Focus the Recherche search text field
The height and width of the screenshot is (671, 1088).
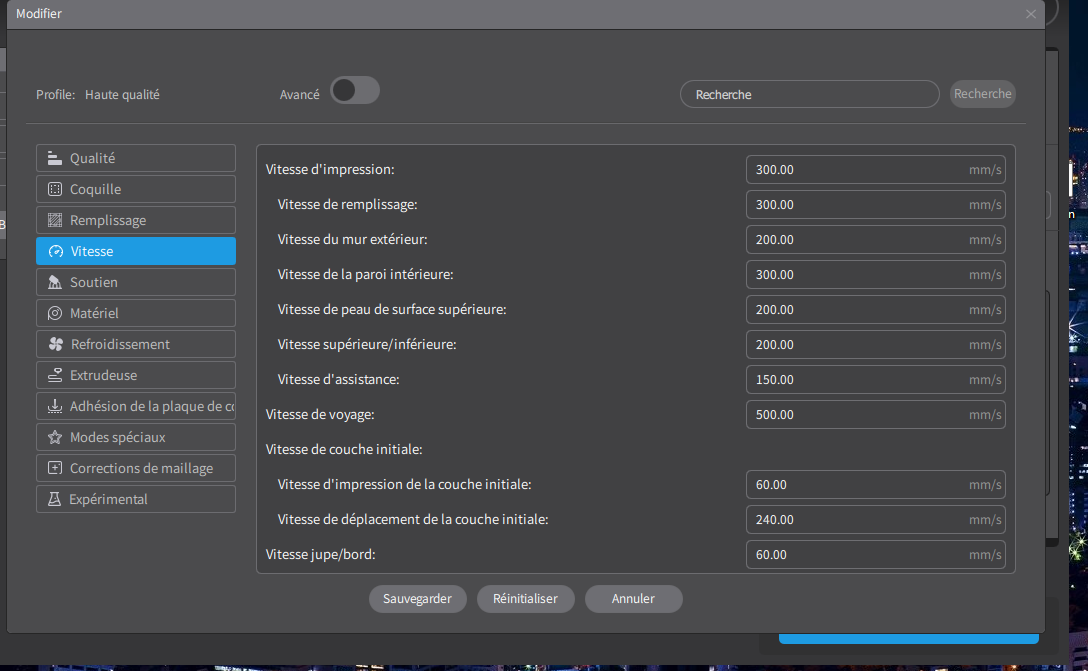click(810, 94)
